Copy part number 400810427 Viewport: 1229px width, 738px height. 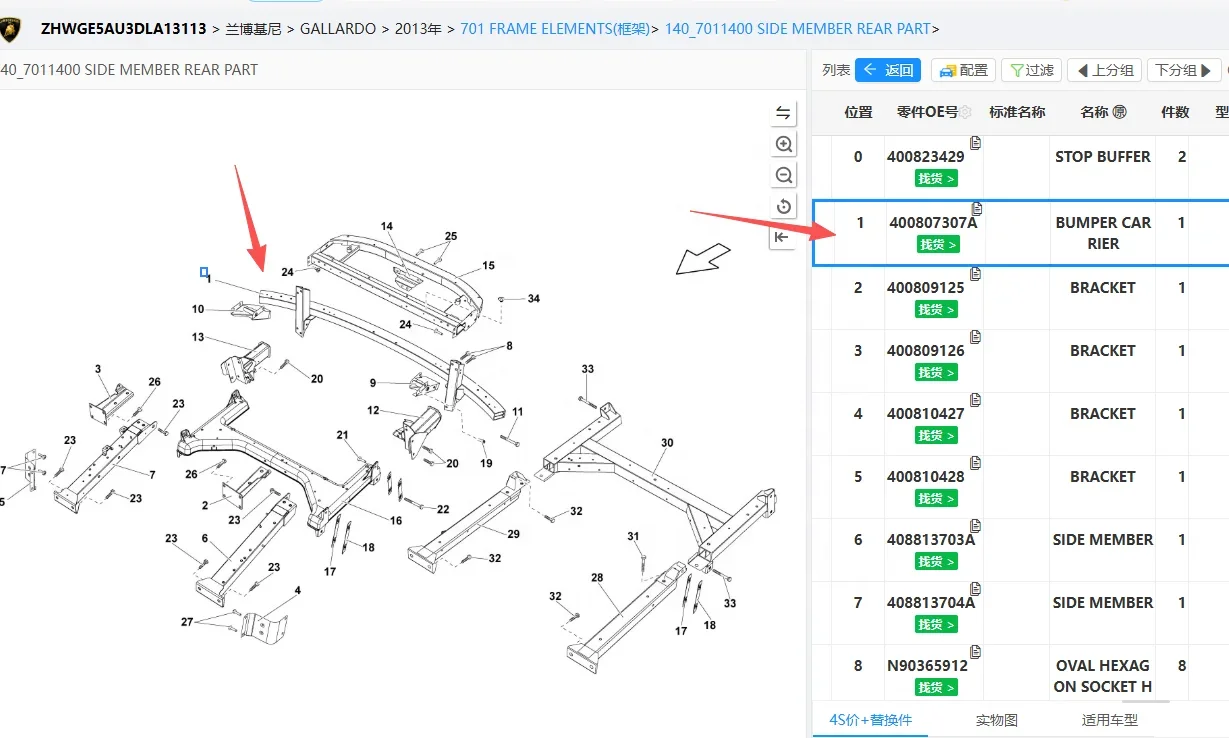[976, 400]
